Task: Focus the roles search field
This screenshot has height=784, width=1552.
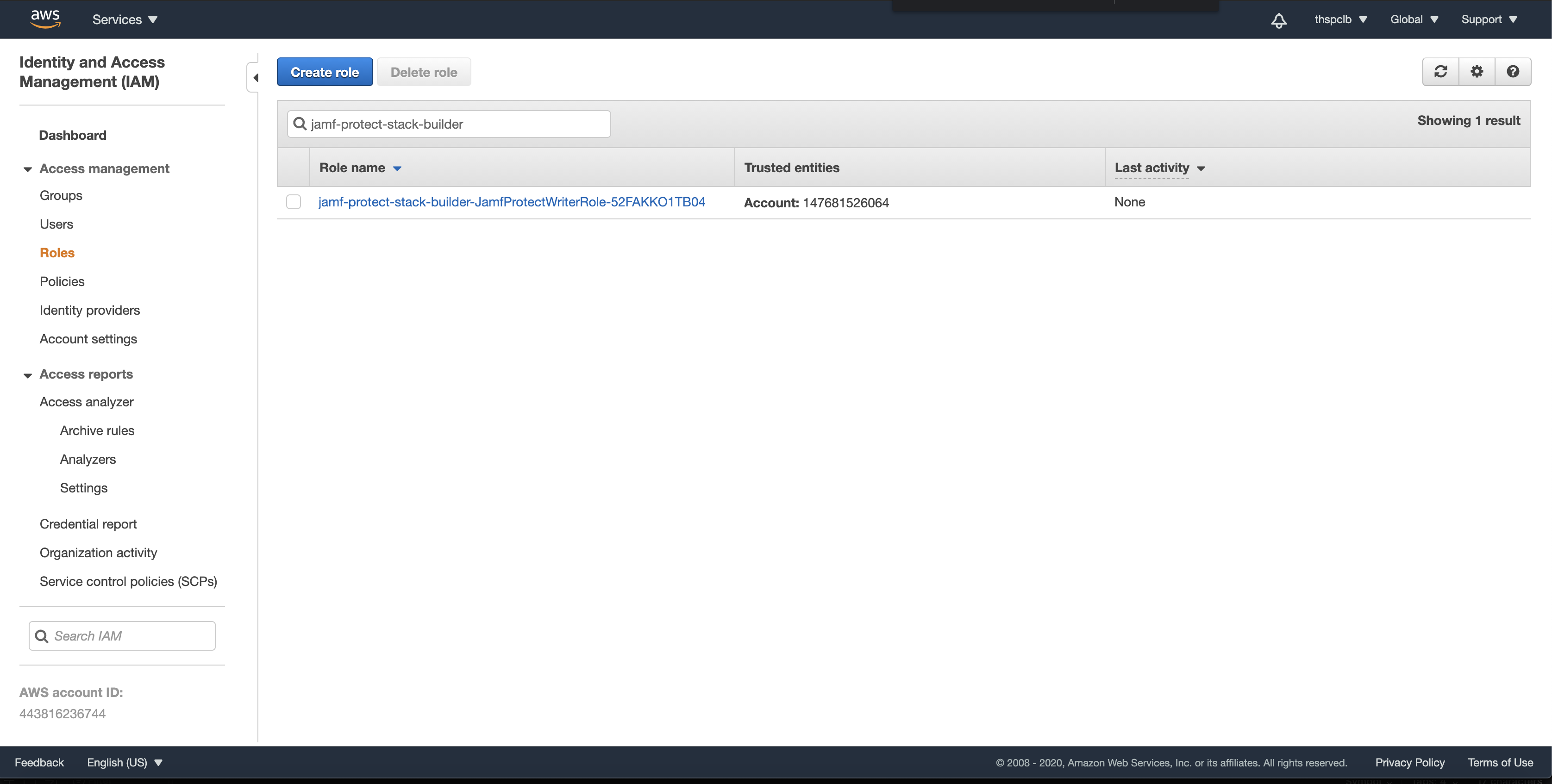Action: pyautogui.click(x=449, y=124)
